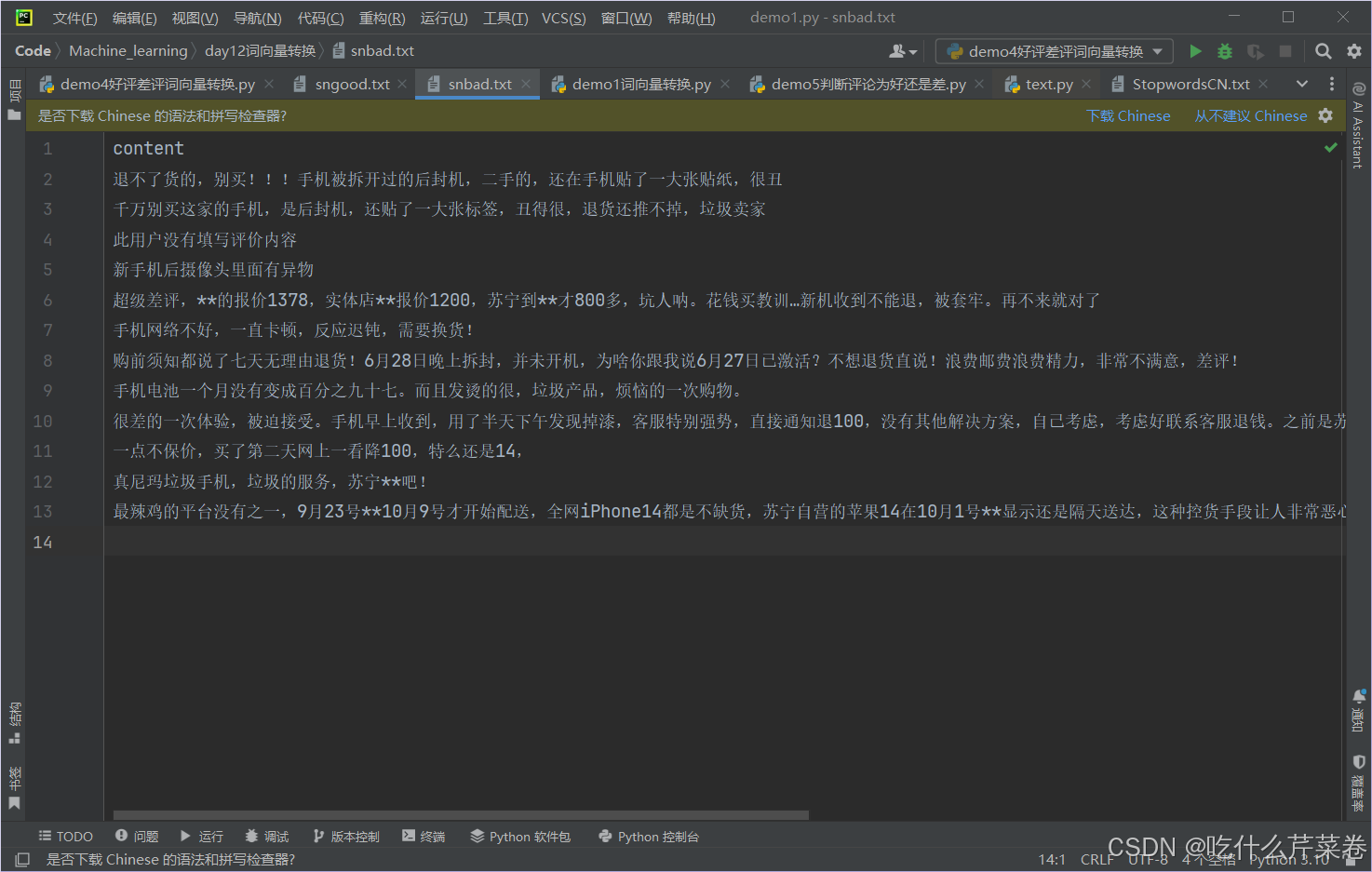Open the 导航(N) menu
Screen dimensions: 1372x872
click(257, 18)
